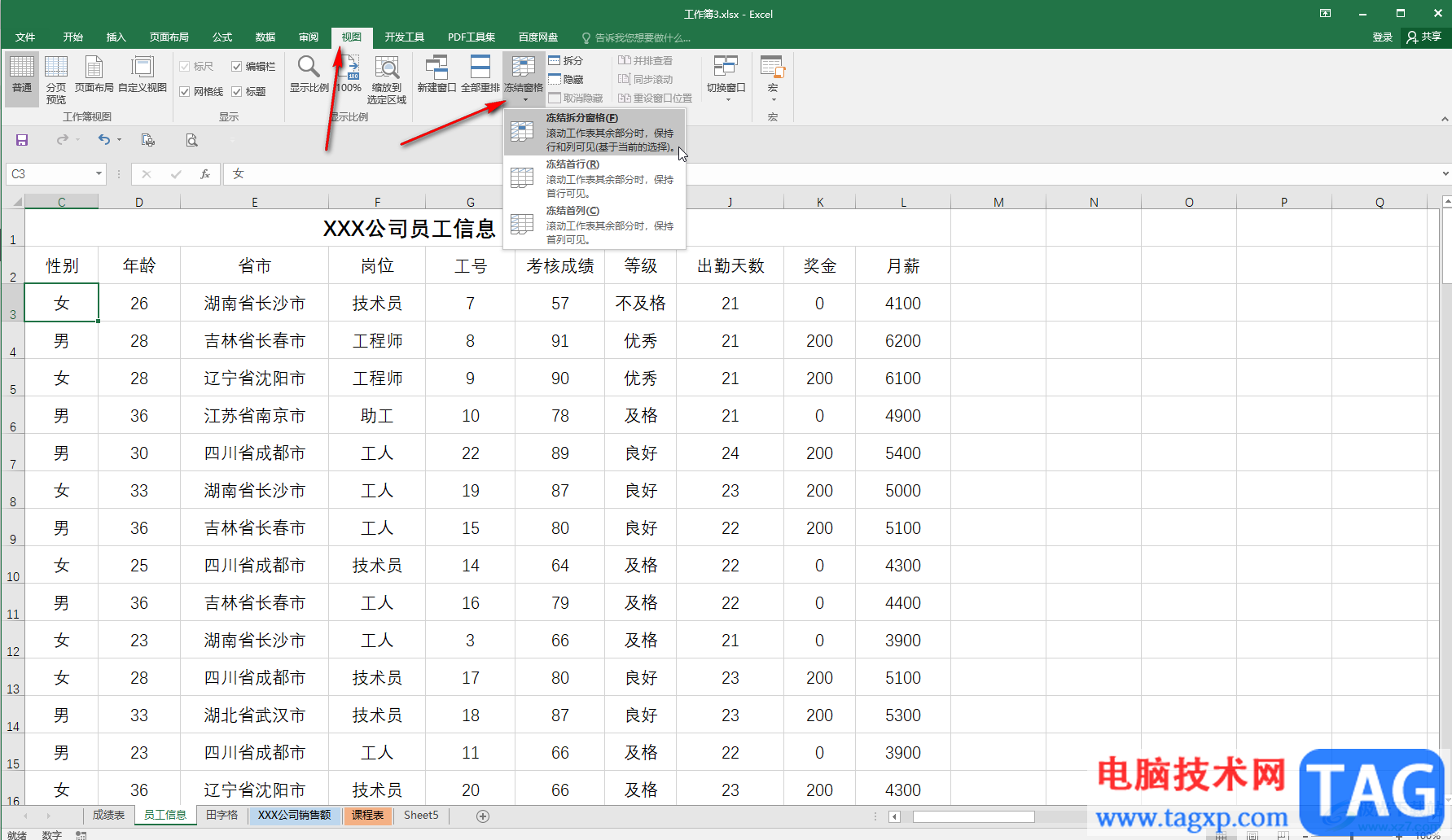The width and height of the screenshot is (1452, 840).
Task: Zoom to selected range
Action: pyautogui.click(x=386, y=79)
